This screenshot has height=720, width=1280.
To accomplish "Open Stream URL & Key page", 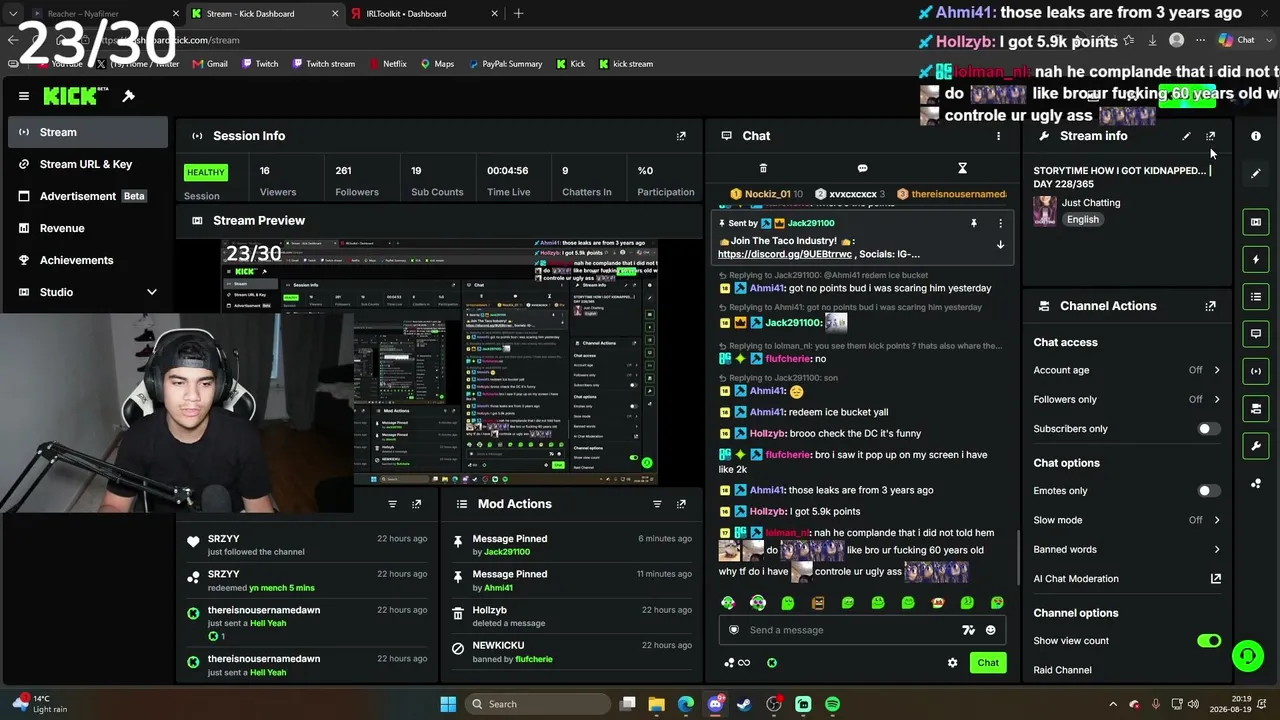I will (88, 164).
